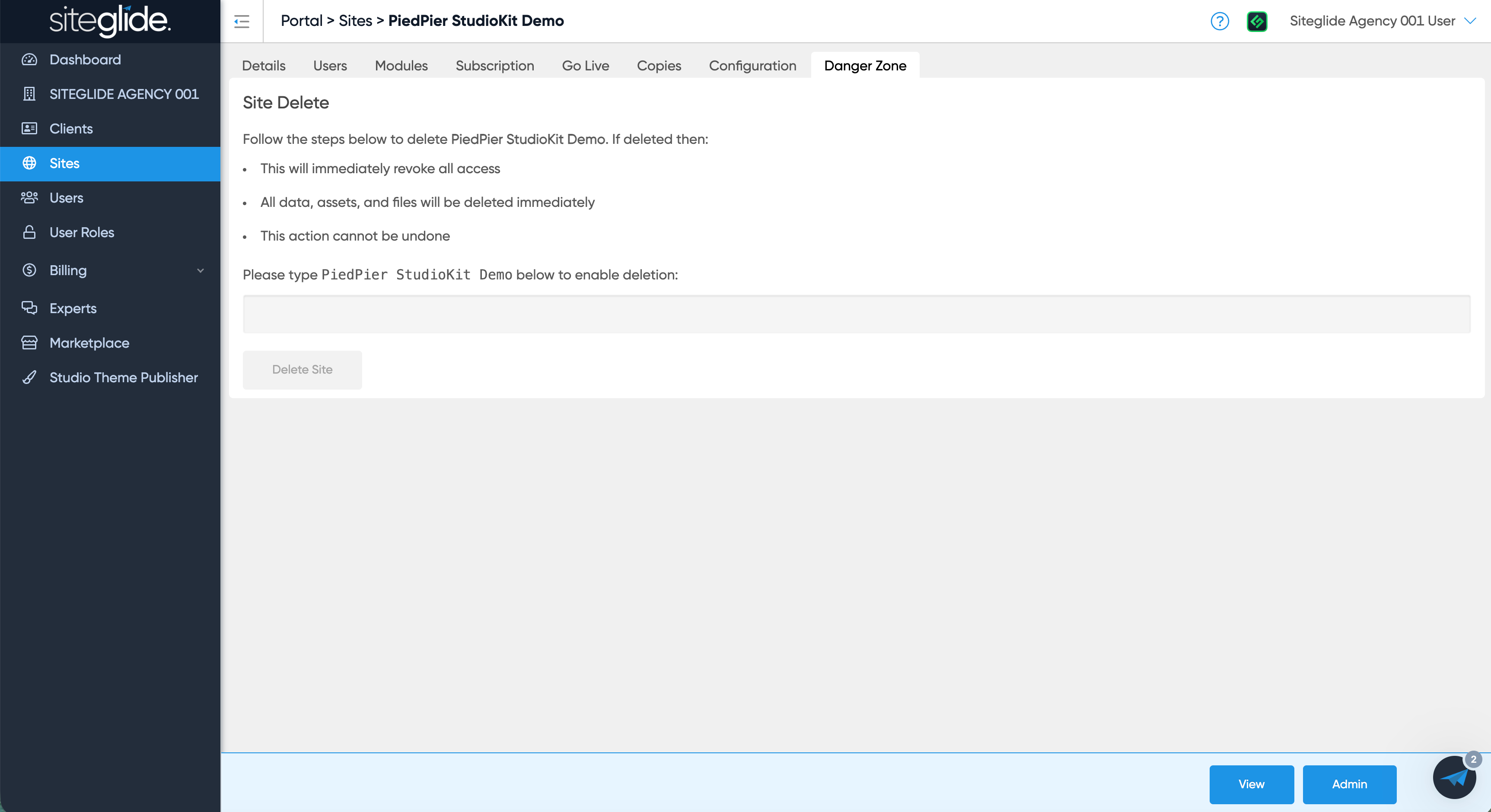Click the Studio Theme Publisher brush icon

point(29,377)
